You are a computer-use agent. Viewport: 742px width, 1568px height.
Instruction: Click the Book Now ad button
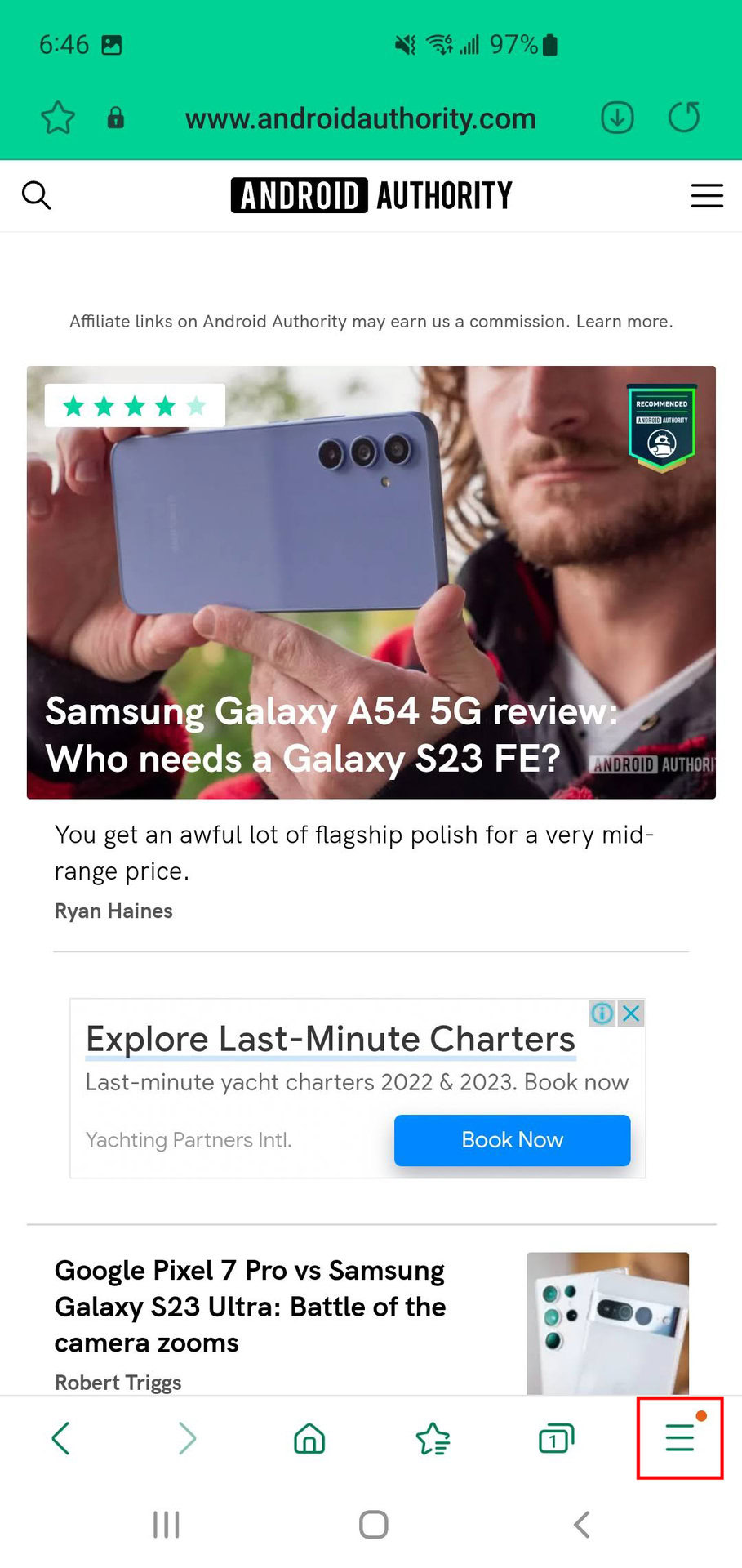pos(512,1139)
